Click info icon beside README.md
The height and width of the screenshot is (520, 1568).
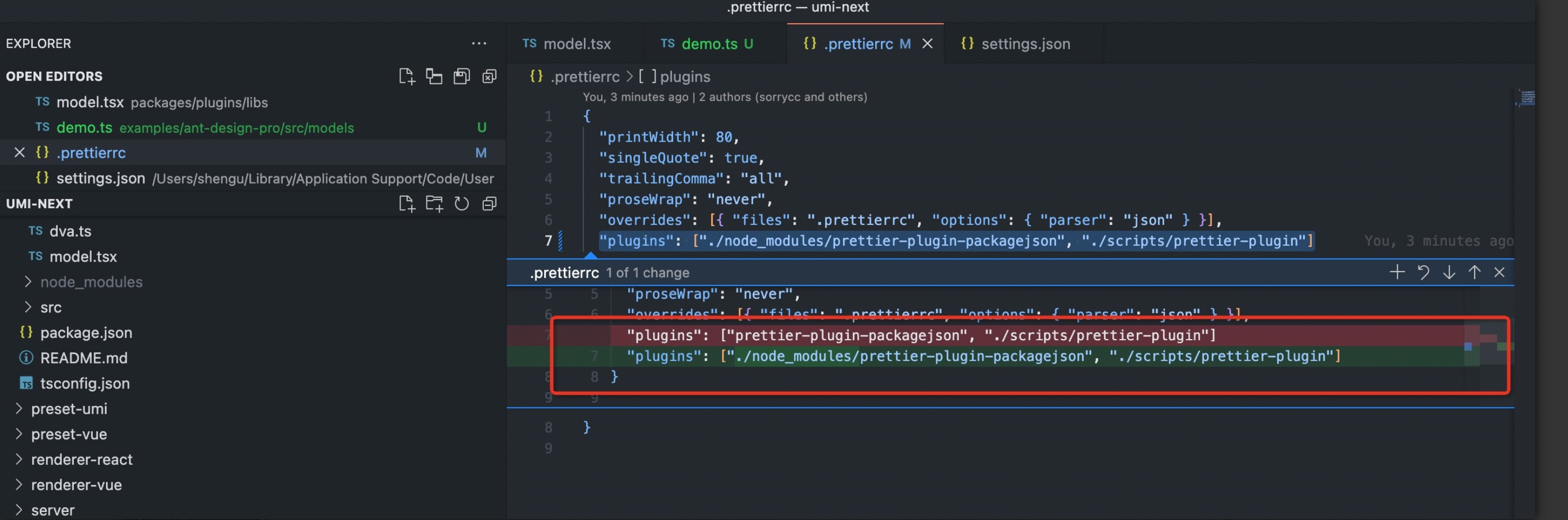point(26,358)
